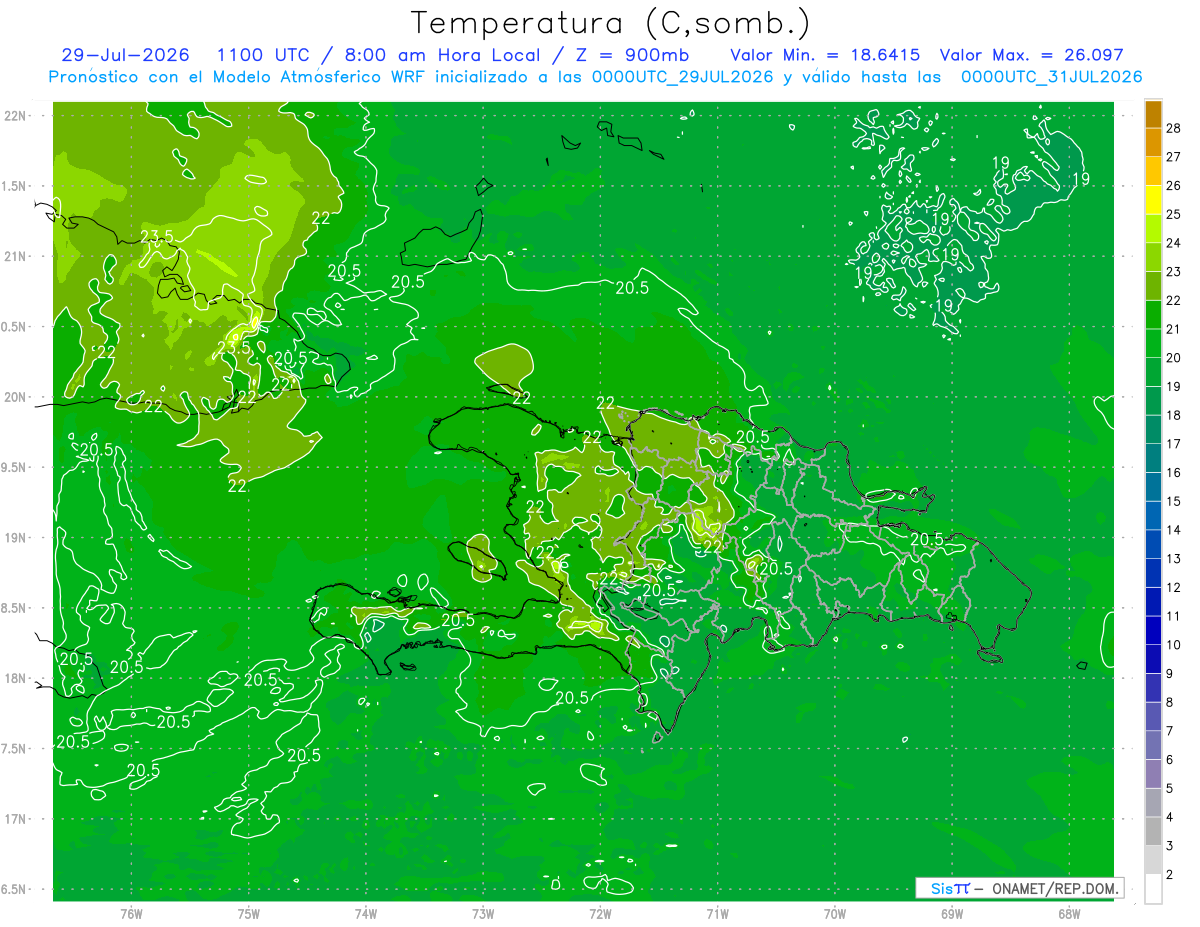Click the "72W" longitude axis label
1200x927 pixels.
(x=600, y=915)
